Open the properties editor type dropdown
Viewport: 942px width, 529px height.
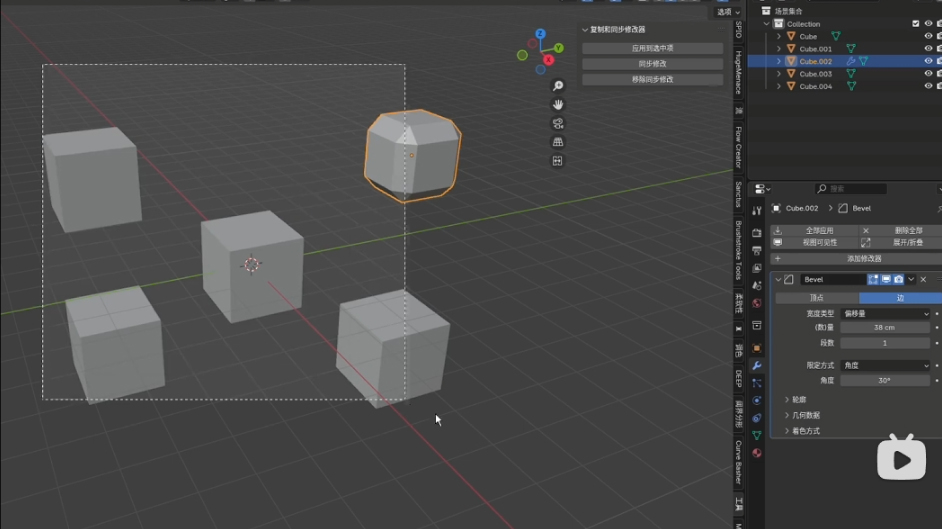762,189
